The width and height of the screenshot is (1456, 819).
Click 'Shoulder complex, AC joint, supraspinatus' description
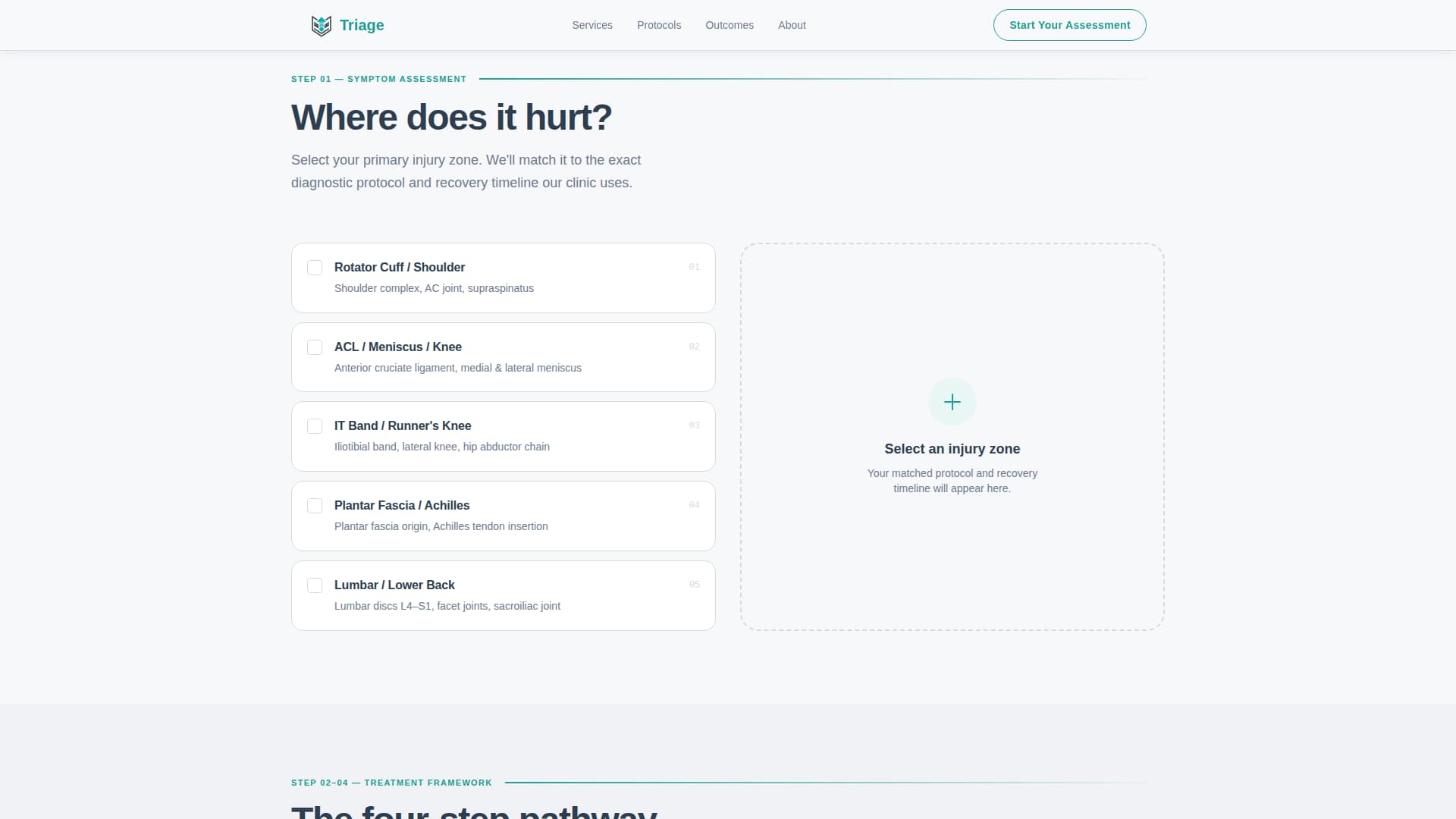coord(434,288)
